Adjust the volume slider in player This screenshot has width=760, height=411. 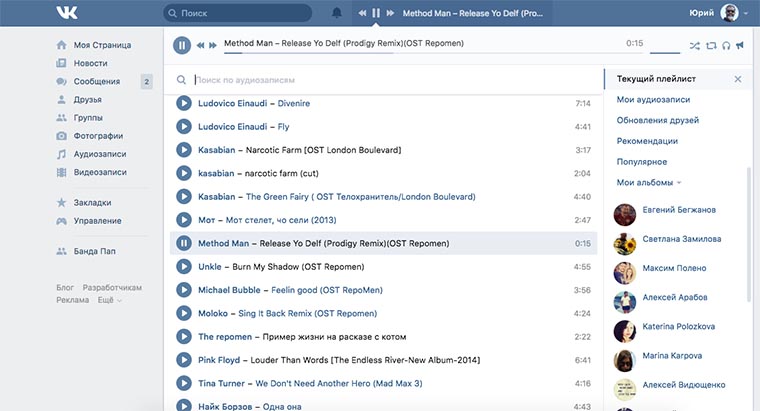[665, 52]
